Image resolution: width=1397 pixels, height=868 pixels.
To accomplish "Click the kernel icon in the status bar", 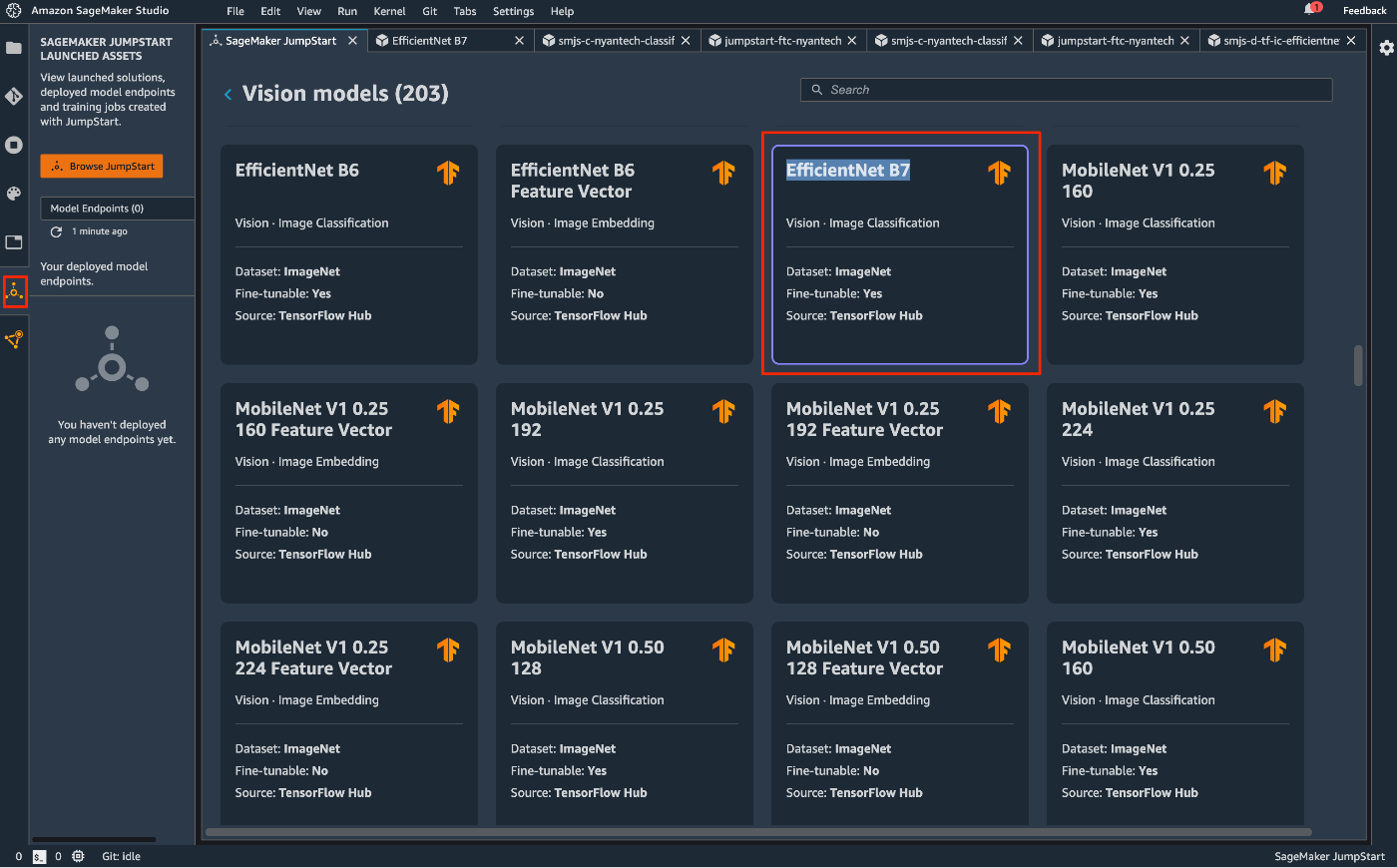I will coord(79,856).
